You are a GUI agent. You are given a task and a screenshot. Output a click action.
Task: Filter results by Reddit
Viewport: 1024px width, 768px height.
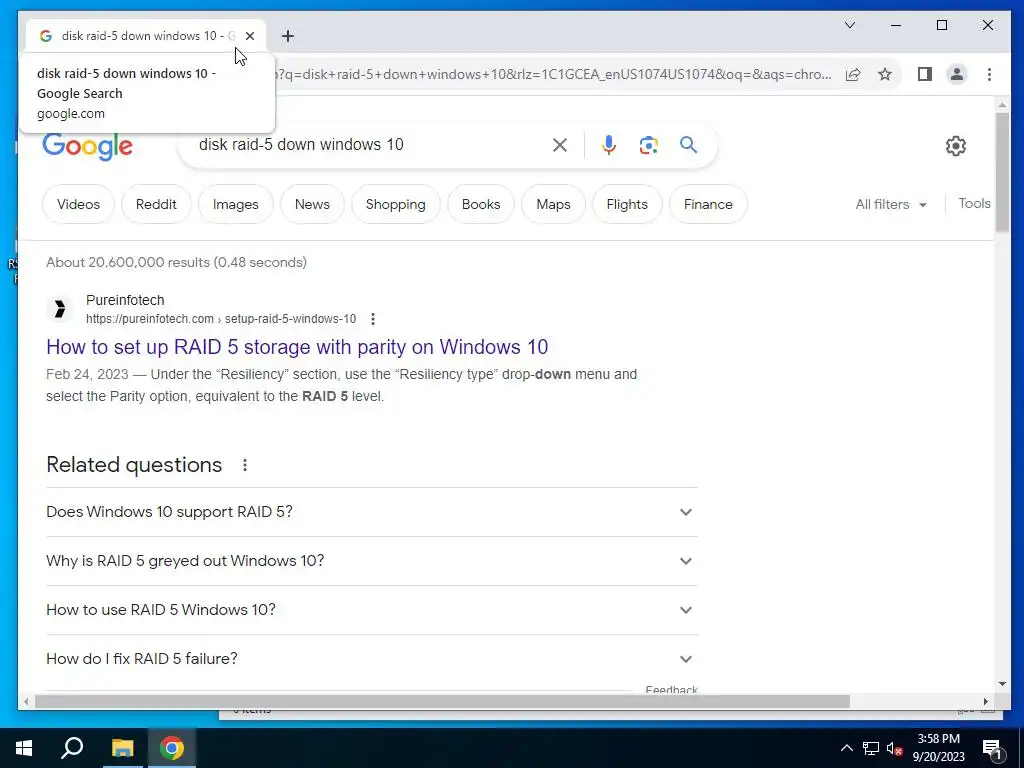156,204
